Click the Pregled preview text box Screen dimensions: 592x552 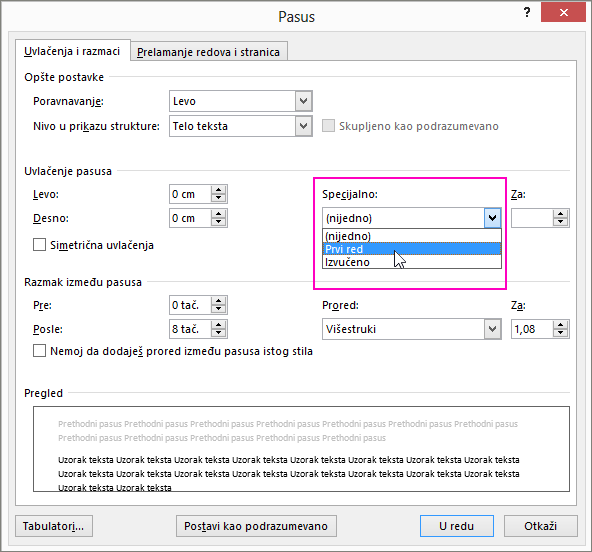pyautogui.click(x=301, y=449)
